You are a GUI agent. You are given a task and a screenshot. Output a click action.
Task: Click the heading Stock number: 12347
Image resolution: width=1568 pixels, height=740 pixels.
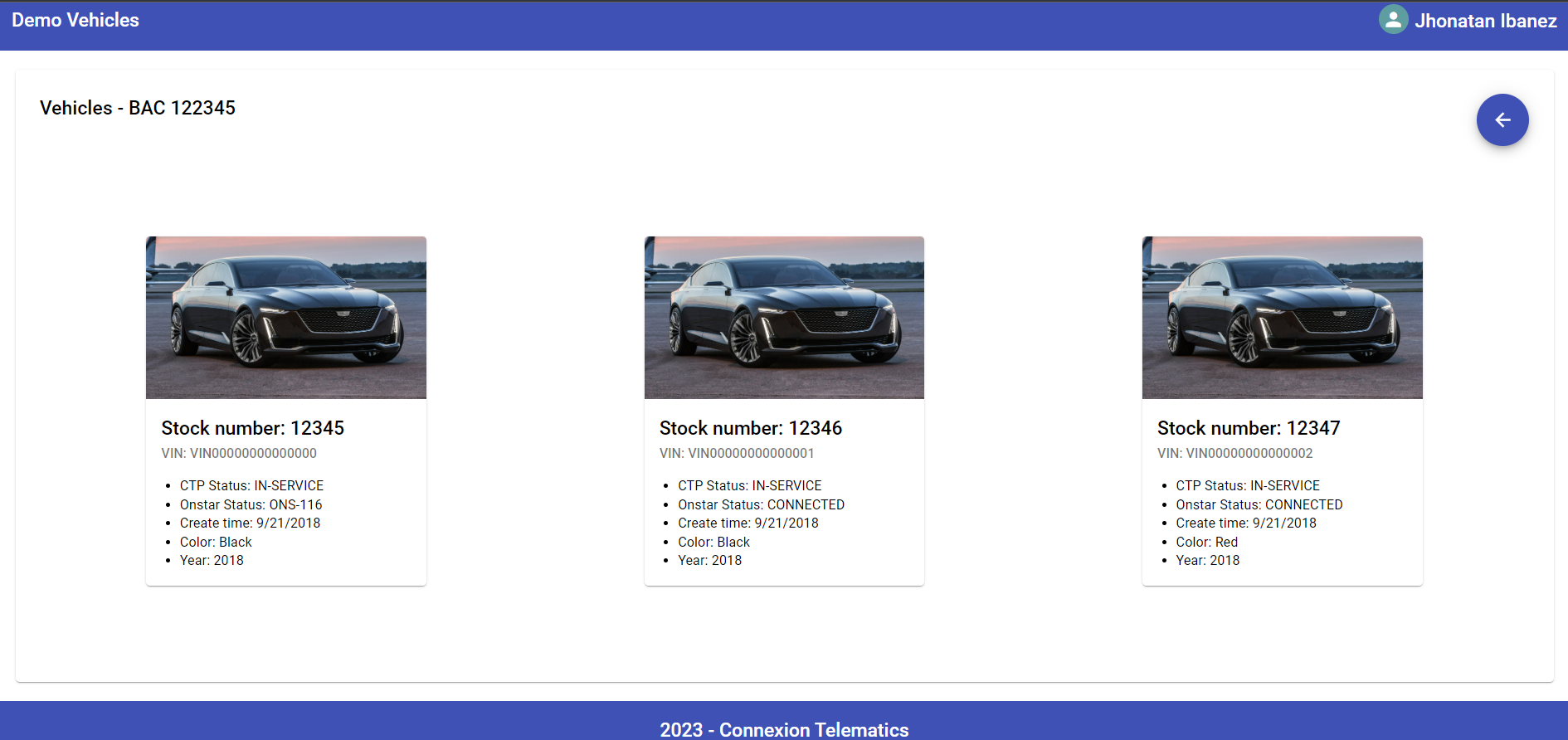click(1249, 428)
